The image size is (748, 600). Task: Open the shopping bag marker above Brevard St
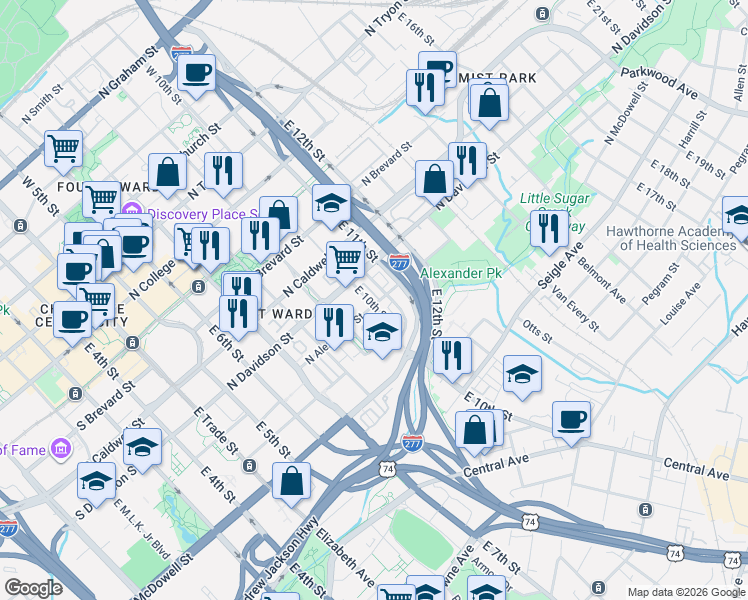pyautogui.click(x=279, y=214)
